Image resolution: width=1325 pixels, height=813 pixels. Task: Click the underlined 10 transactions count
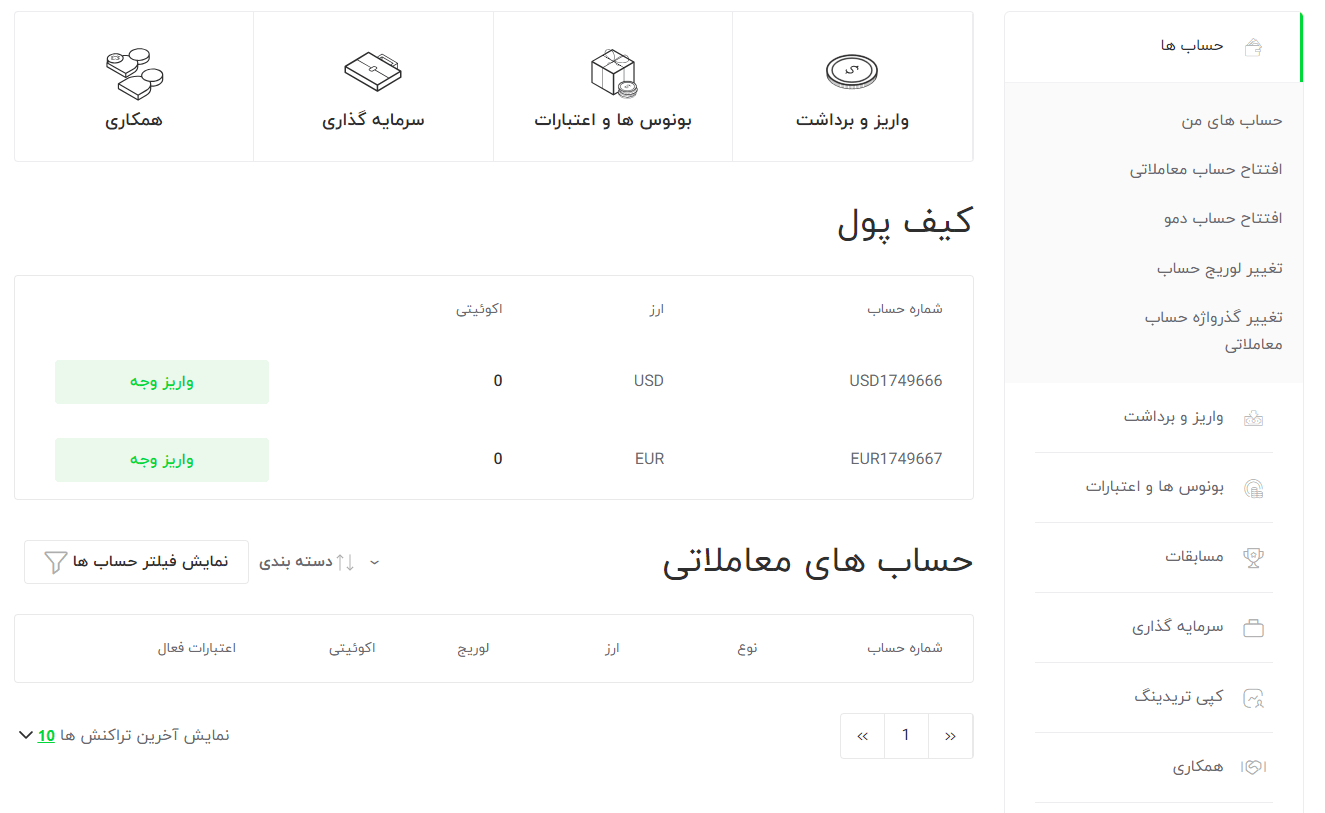pos(46,736)
